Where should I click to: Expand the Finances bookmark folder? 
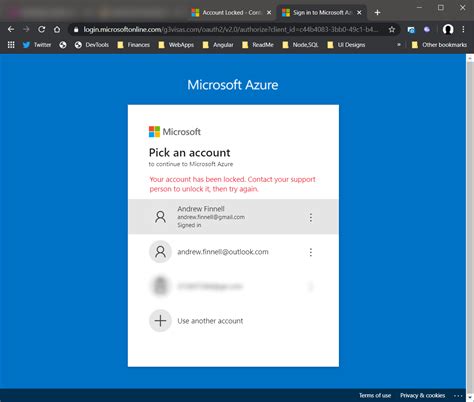tap(133, 45)
